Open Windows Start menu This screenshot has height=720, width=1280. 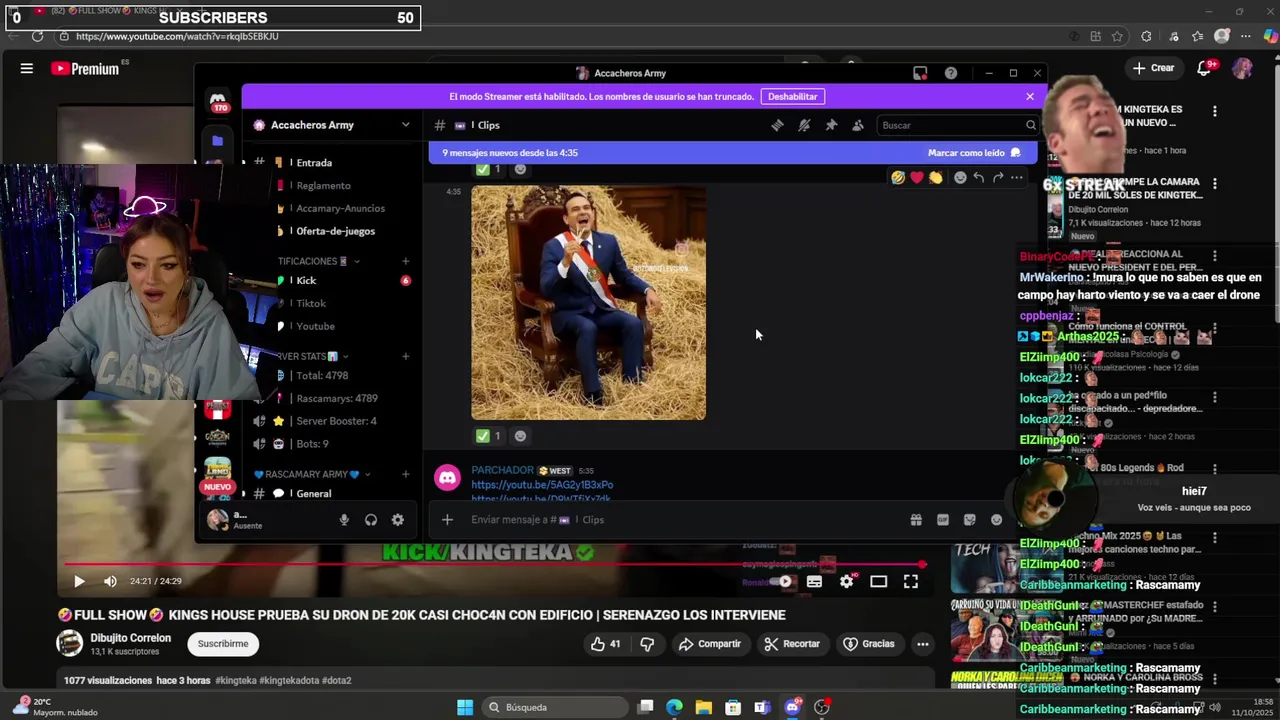click(465, 707)
